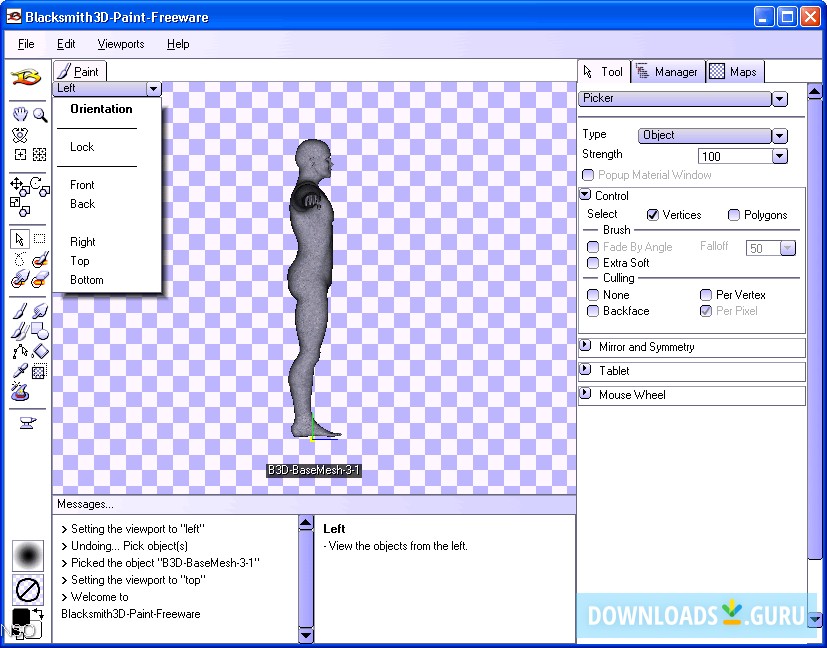The image size is (827, 648).
Task: Enable Extra Soft brush option
Action: pos(593,263)
